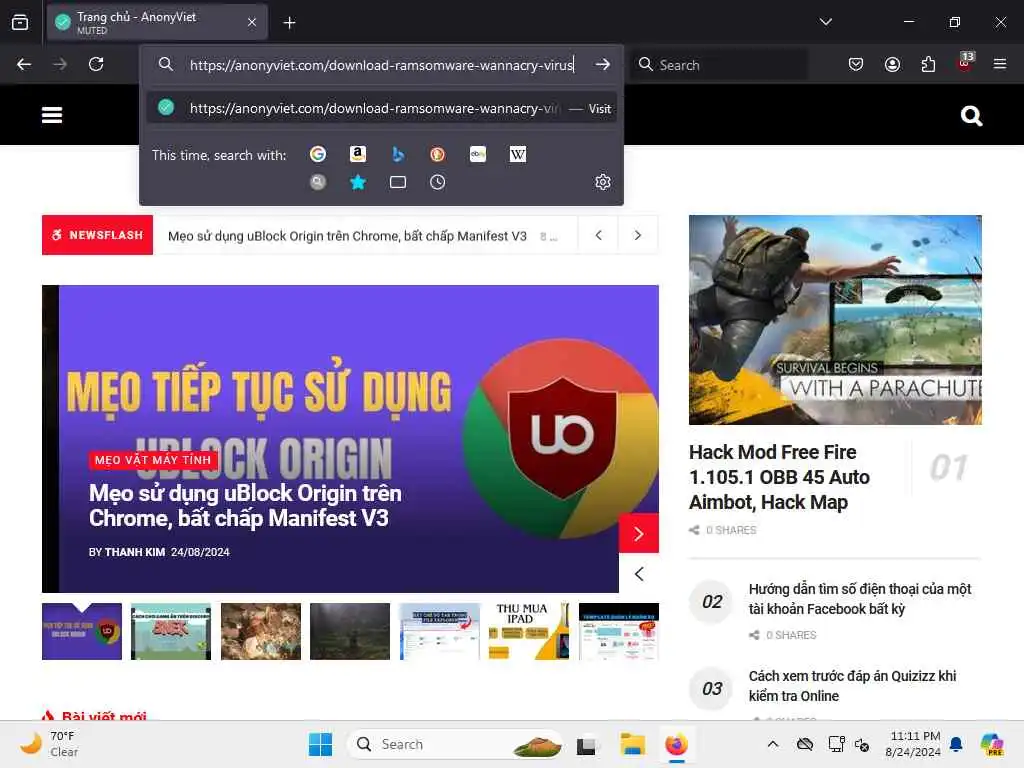Search bookmarks with star icon
Viewport: 1024px width, 768px height.
click(358, 182)
